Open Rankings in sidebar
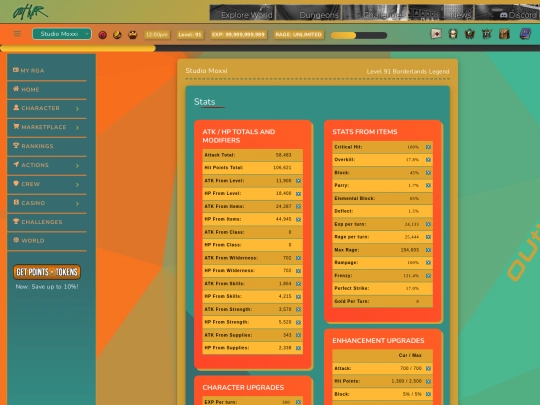This screenshot has width=540, height=405. [x=47, y=146]
